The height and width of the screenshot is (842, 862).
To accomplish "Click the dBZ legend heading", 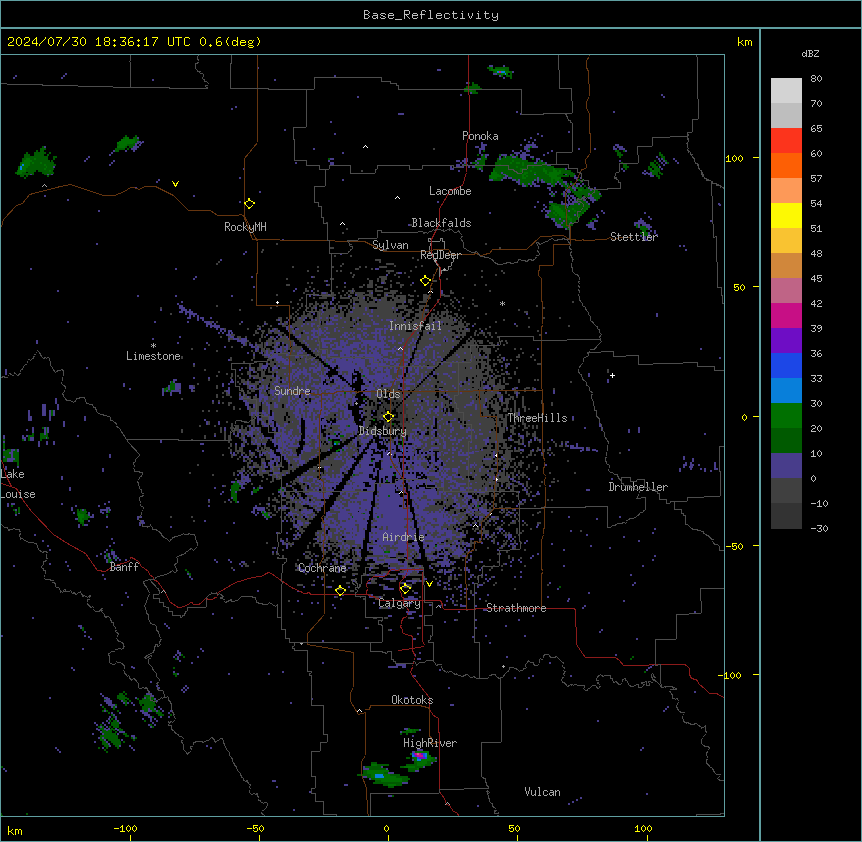I will tap(810, 53).
